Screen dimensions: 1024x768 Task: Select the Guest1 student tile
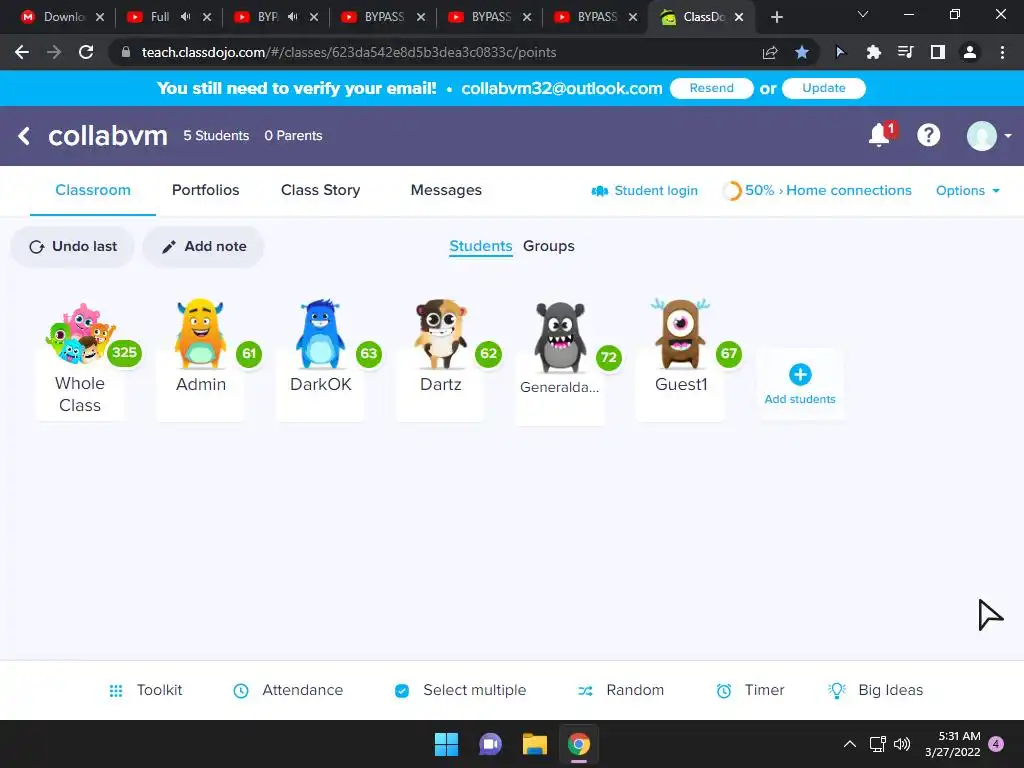click(680, 359)
